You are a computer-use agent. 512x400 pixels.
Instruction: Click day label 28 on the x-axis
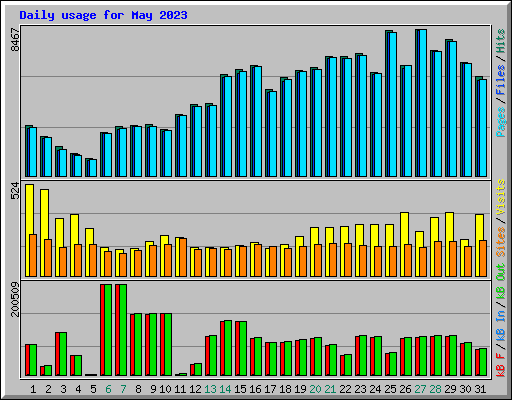click(435, 389)
